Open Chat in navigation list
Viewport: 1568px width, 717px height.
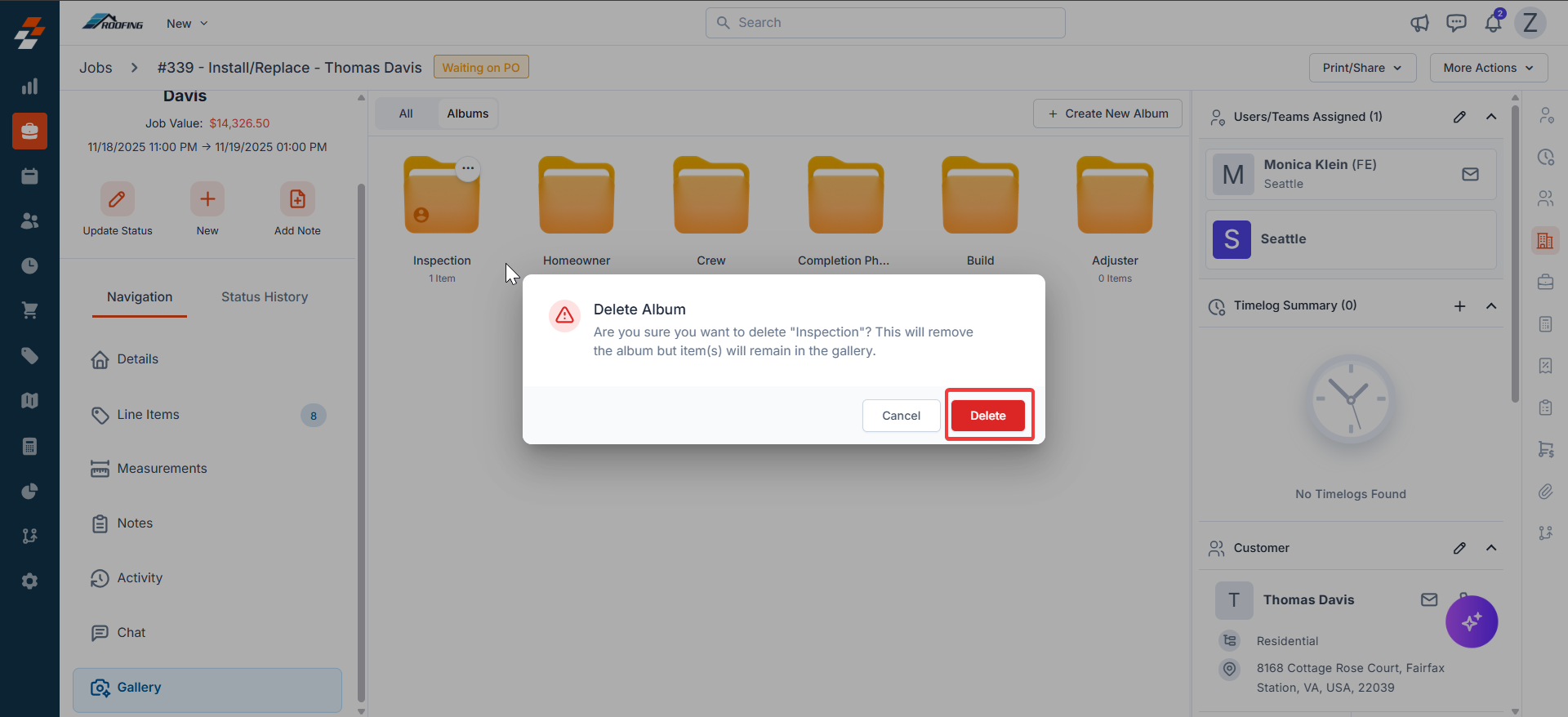click(207, 633)
